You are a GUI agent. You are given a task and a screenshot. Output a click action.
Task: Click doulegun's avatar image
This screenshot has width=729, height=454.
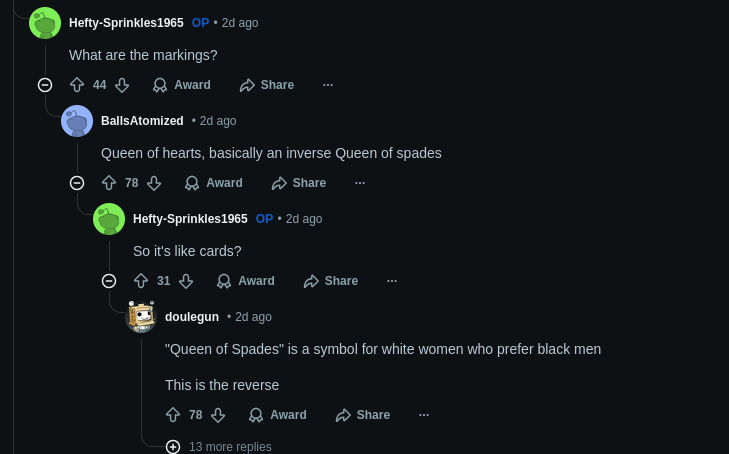141,317
